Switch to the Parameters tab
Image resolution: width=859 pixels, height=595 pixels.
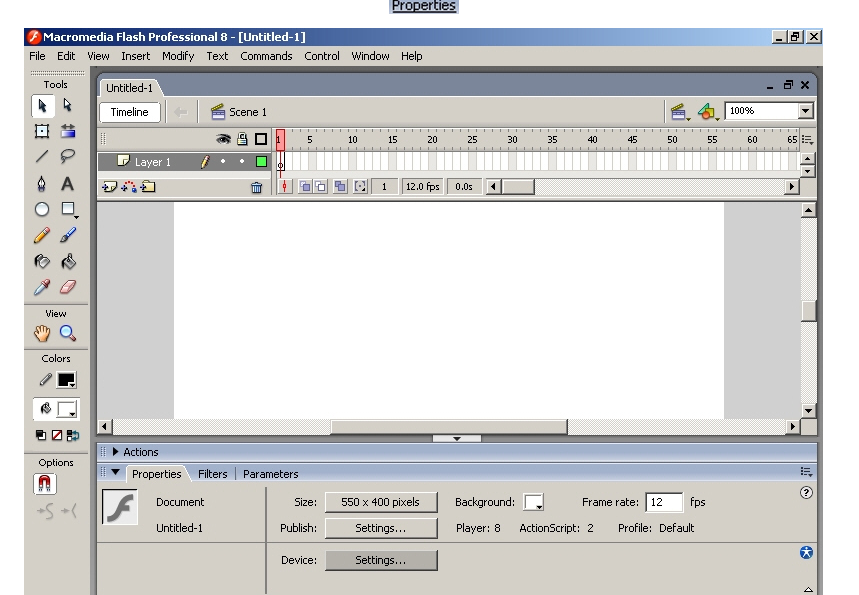(x=271, y=474)
